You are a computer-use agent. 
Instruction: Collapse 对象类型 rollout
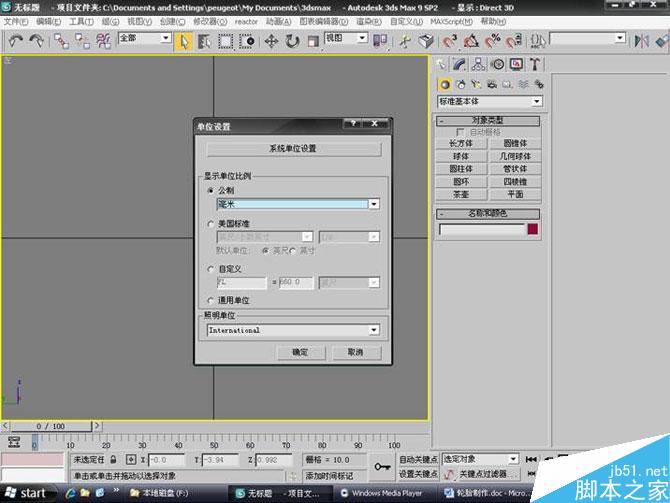pos(488,121)
